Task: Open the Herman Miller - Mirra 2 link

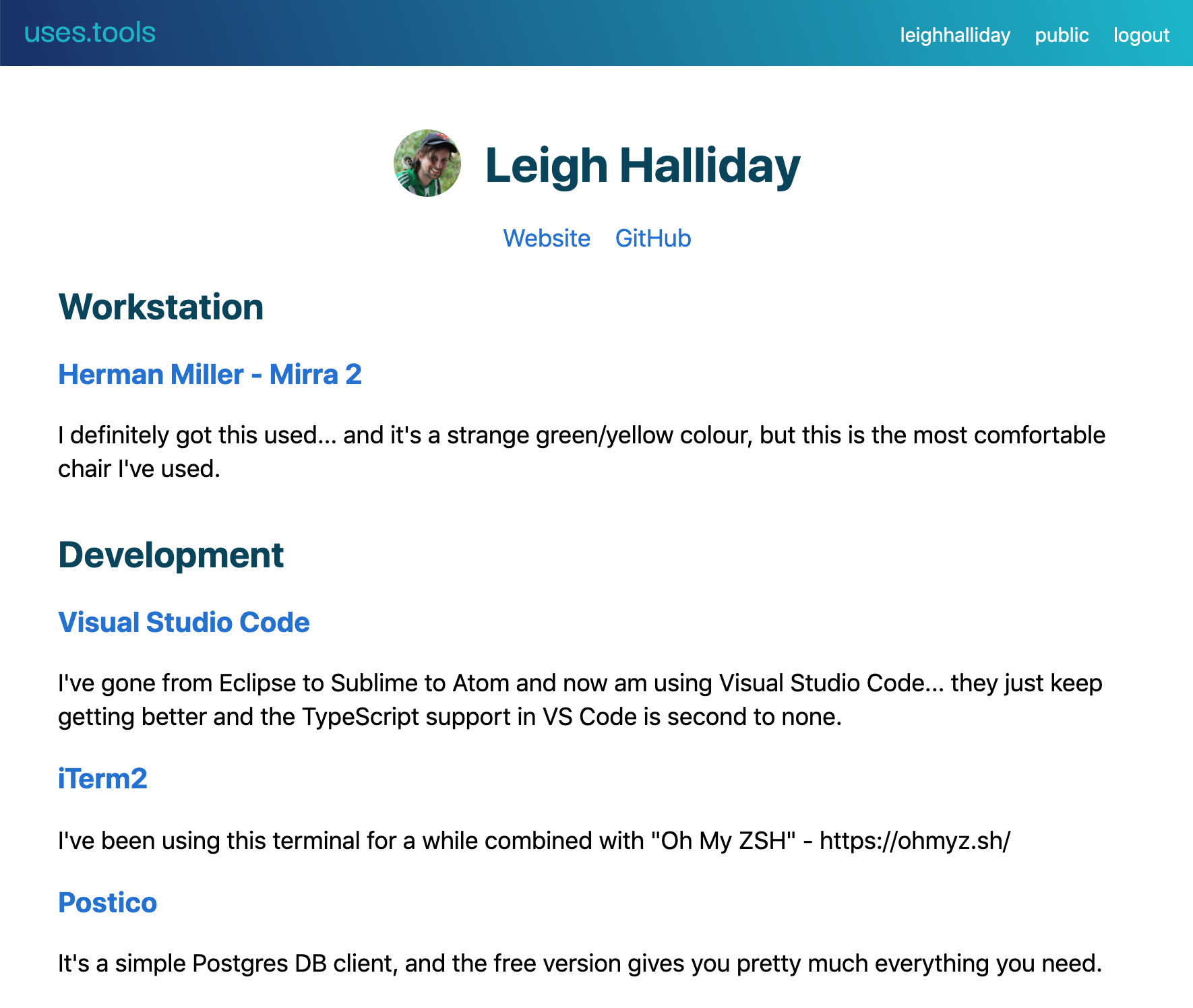Action: tap(210, 374)
